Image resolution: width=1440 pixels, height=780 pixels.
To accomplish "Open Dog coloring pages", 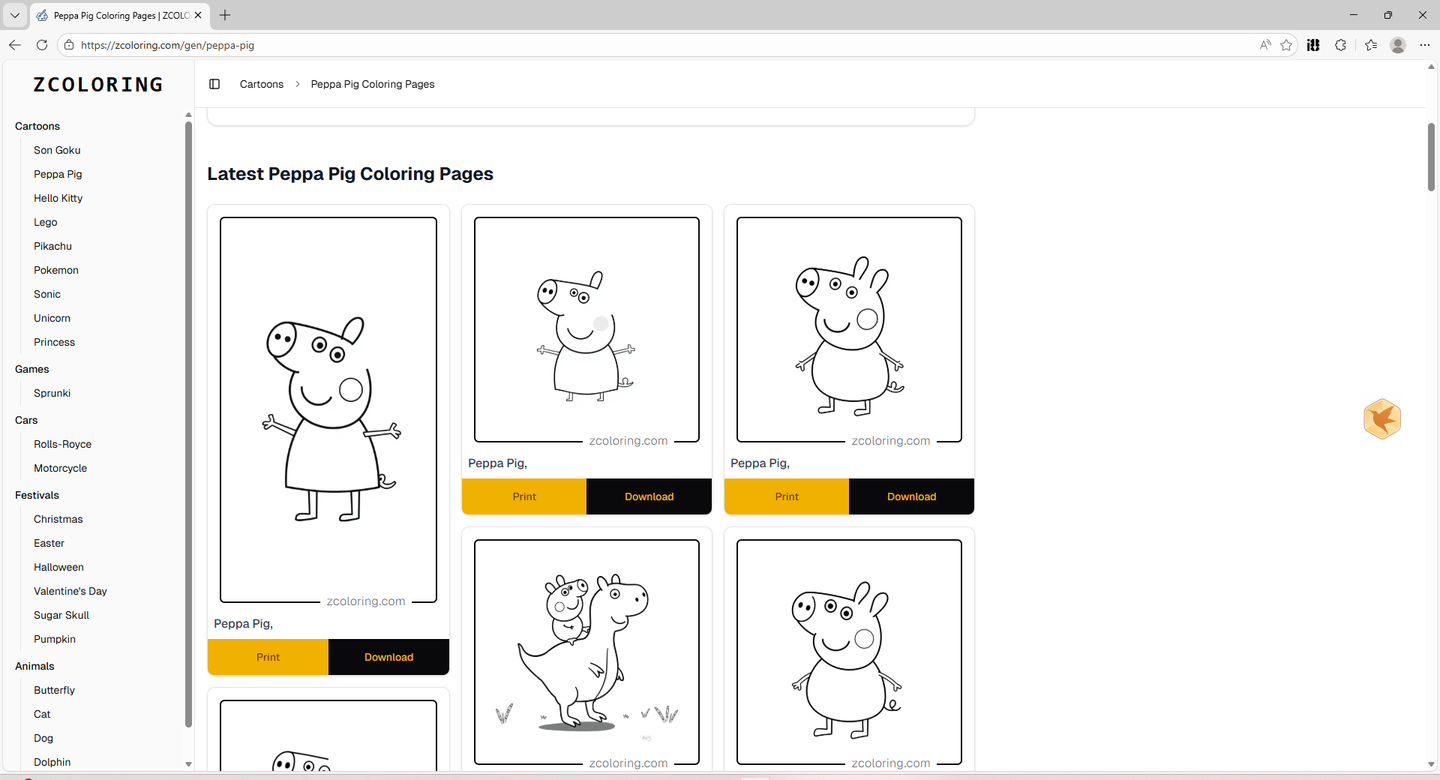I will click(x=44, y=738).
